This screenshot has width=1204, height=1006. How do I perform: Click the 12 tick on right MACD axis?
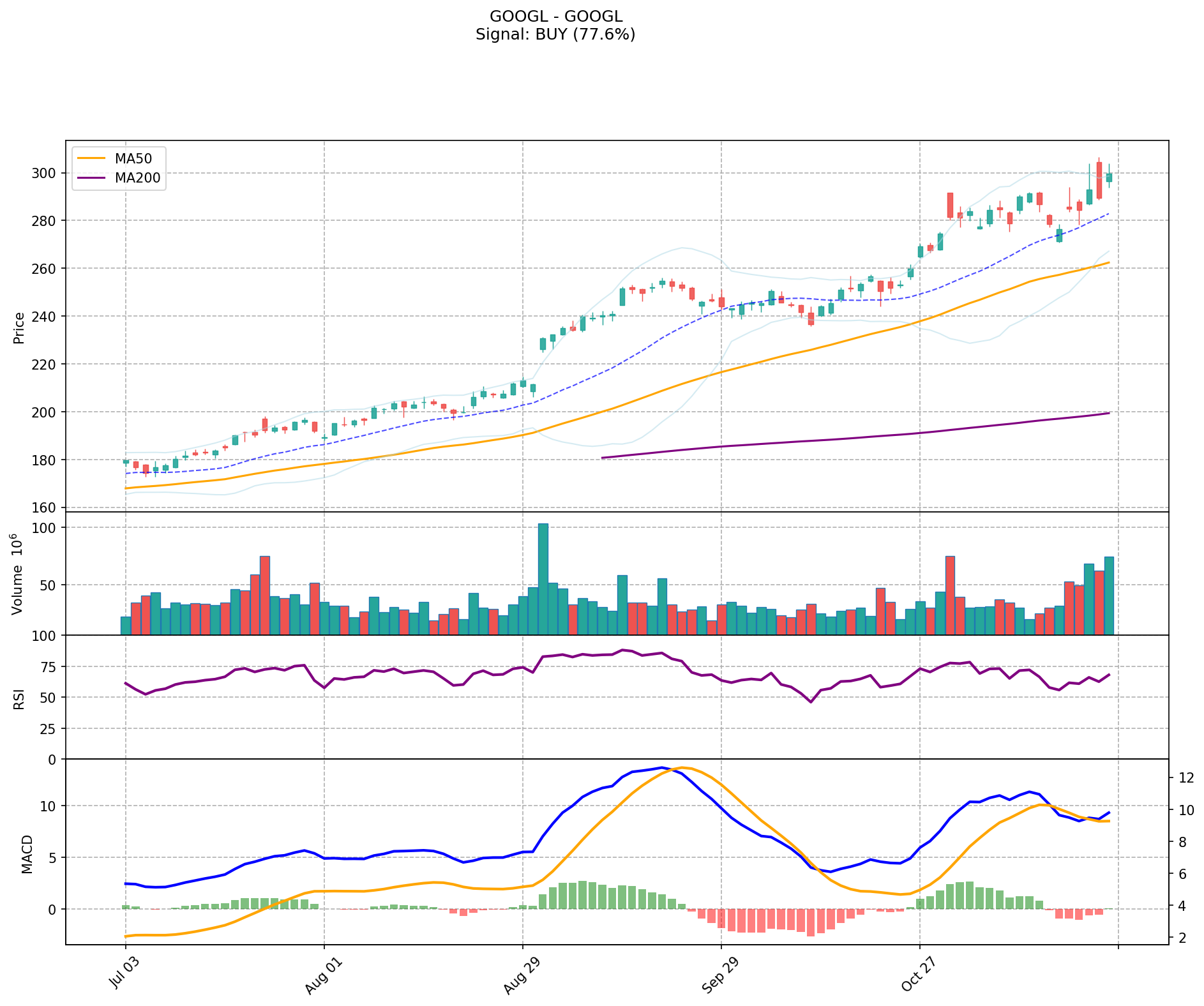(1185, 778)
